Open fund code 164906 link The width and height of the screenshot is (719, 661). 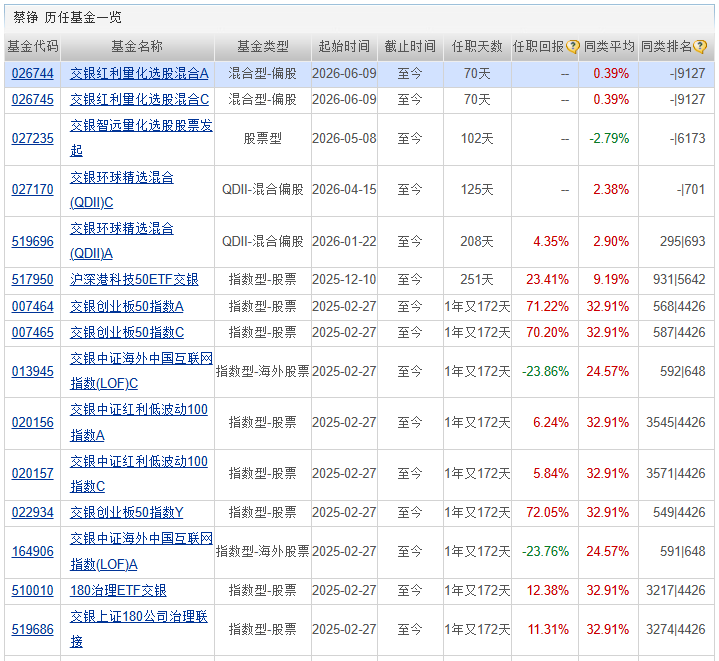coord(33,551)
